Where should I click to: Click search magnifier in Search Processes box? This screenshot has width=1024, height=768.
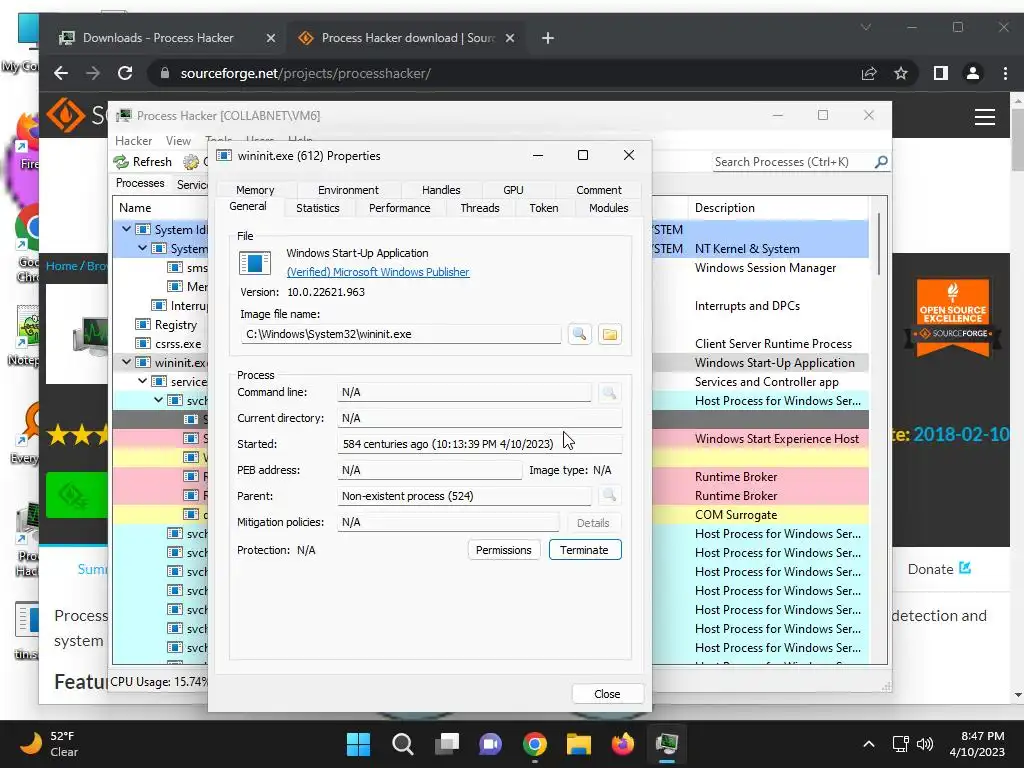(x=880, y=161)
